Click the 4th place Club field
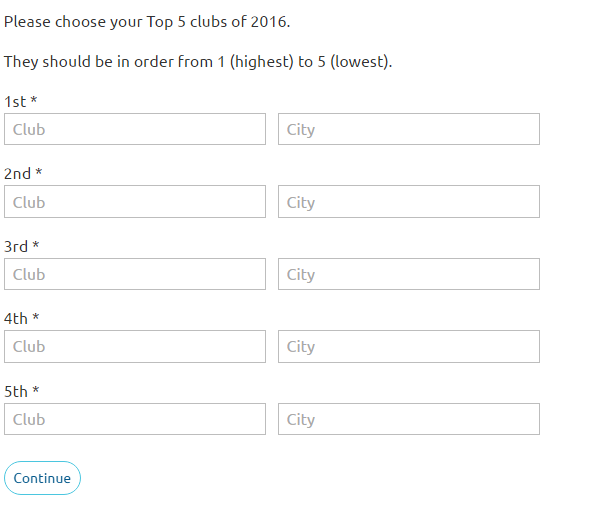This screenshot has height=529, width=607. tap(135, 347)
